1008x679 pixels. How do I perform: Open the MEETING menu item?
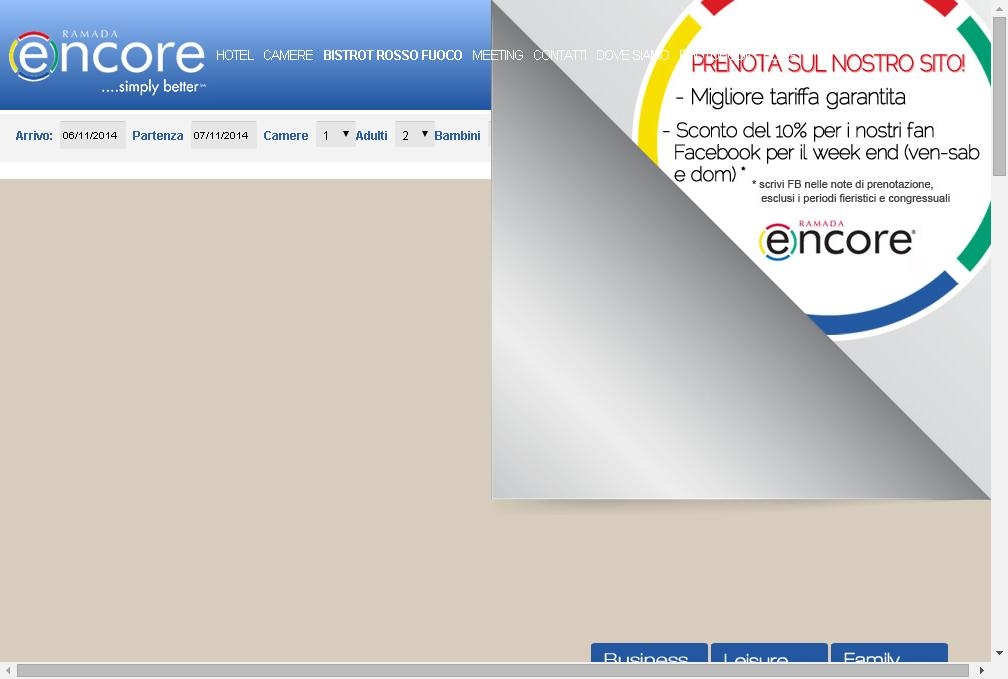(498, 55)
